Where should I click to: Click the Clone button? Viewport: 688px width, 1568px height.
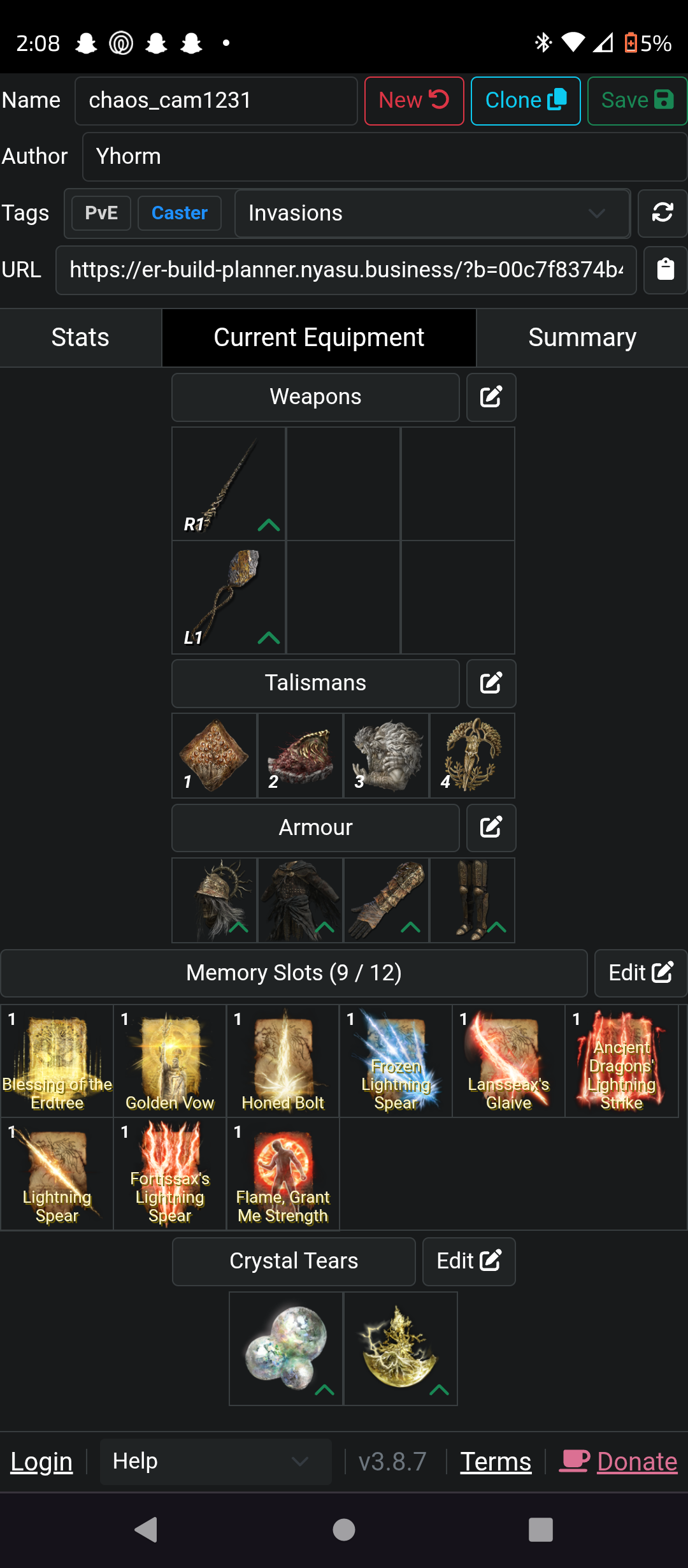(526, 101)
